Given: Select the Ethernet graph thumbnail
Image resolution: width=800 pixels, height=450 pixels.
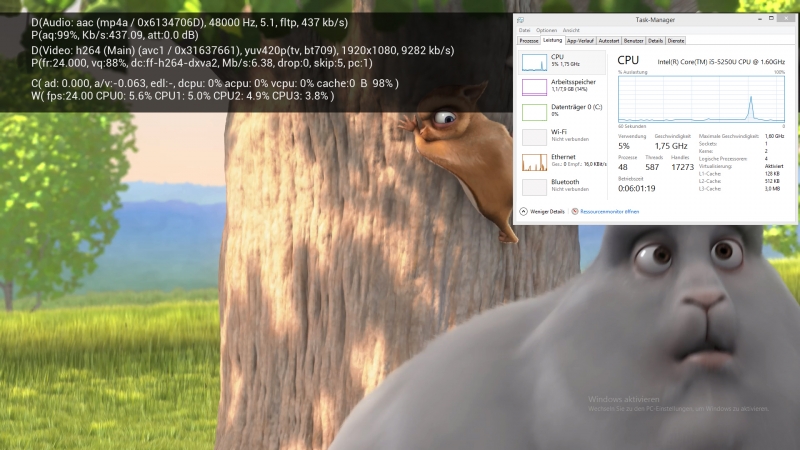Looking at the screenshot, I should tap(534, 162).
